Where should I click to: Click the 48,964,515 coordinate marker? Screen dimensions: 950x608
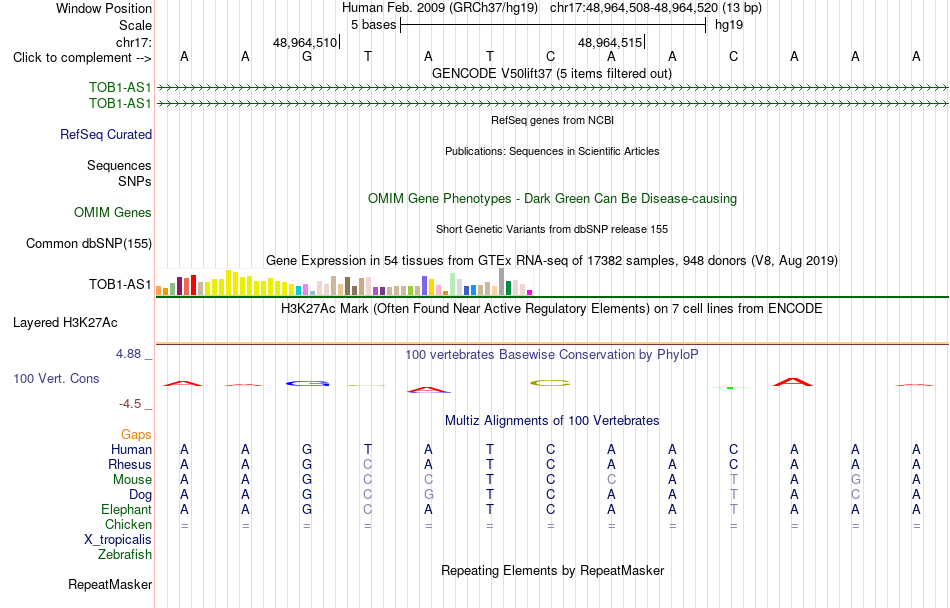click(x=610, y=43)
